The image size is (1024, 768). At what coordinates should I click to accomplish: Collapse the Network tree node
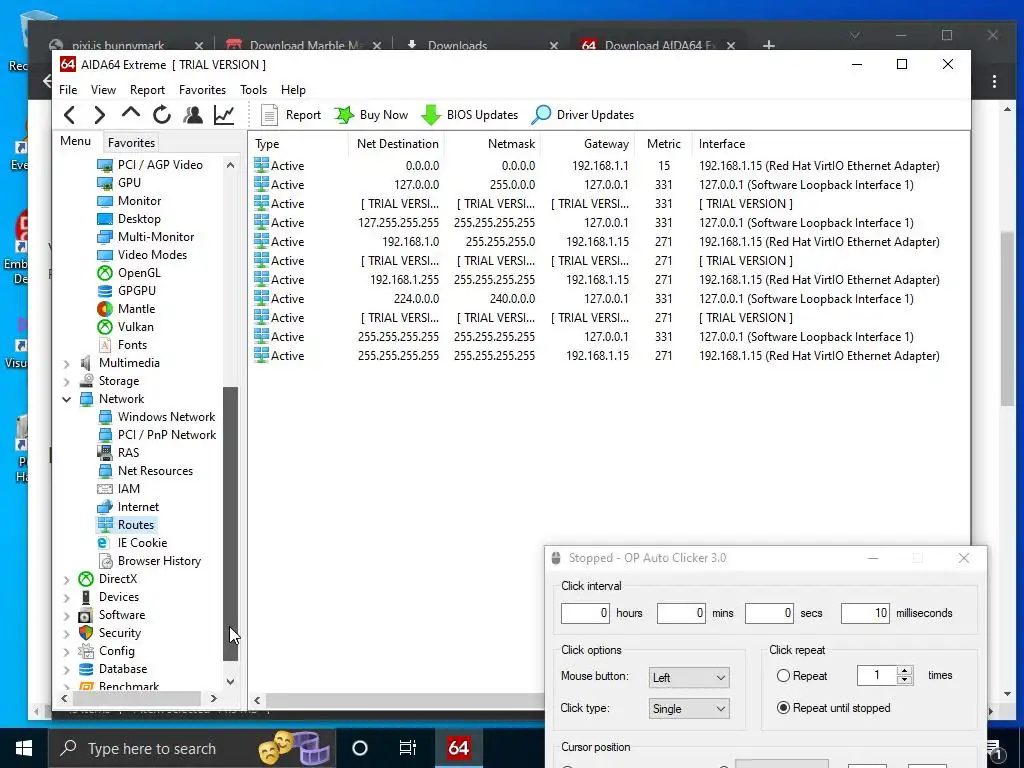(66, 399)
